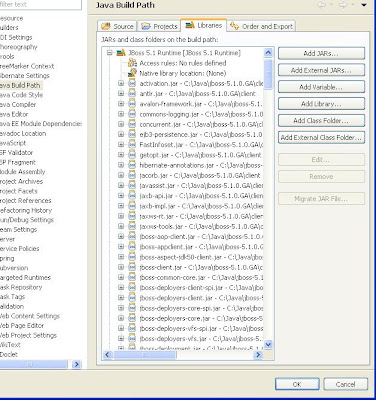
Task: Click Add External JARs... button
Action: coord(321,70)
